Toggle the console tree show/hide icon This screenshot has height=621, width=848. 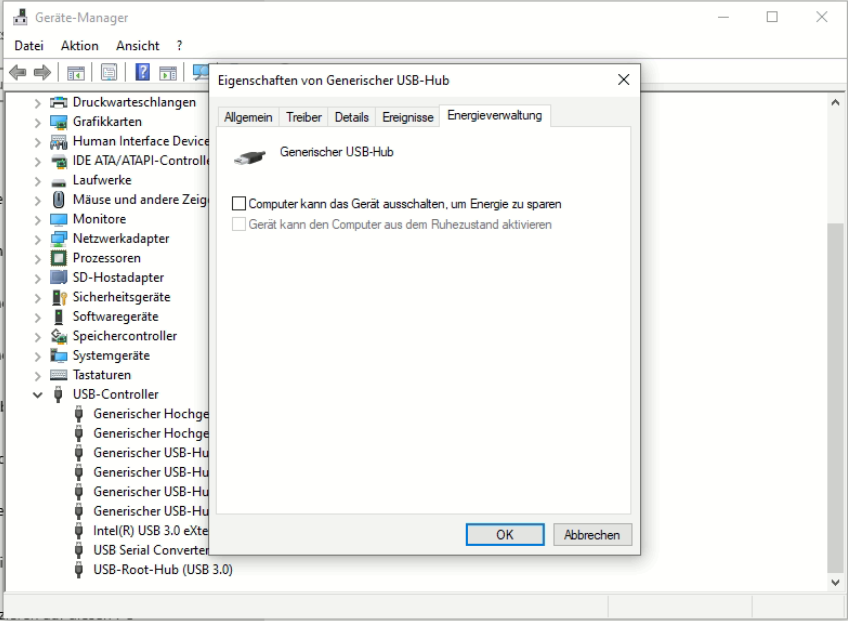pyautogui.click(x=76, y=72)
